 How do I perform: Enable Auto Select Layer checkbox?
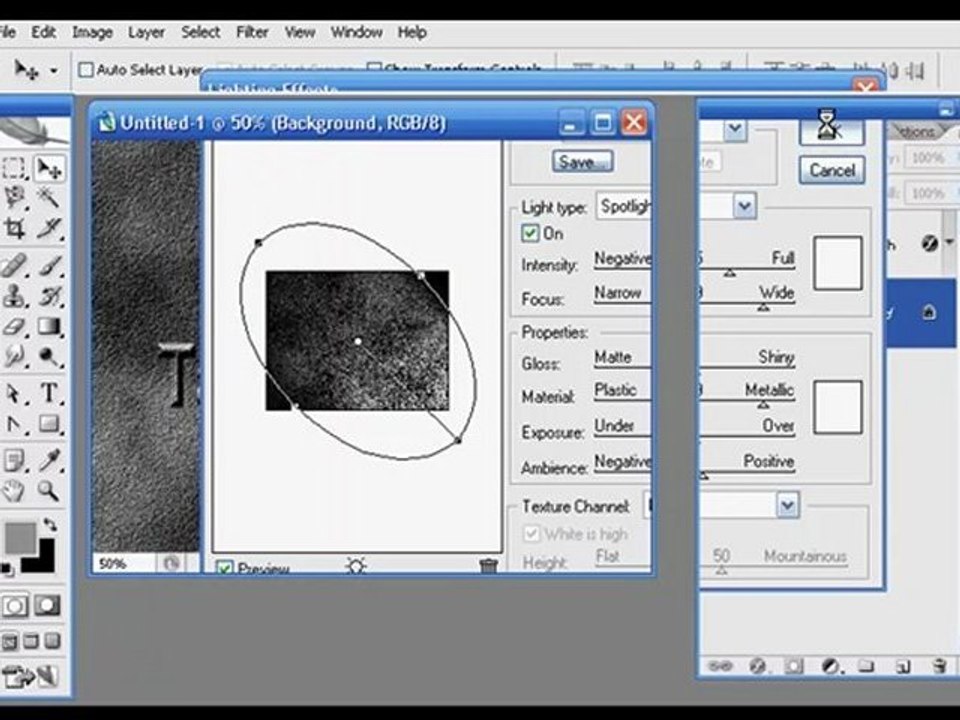click(86, 70)
